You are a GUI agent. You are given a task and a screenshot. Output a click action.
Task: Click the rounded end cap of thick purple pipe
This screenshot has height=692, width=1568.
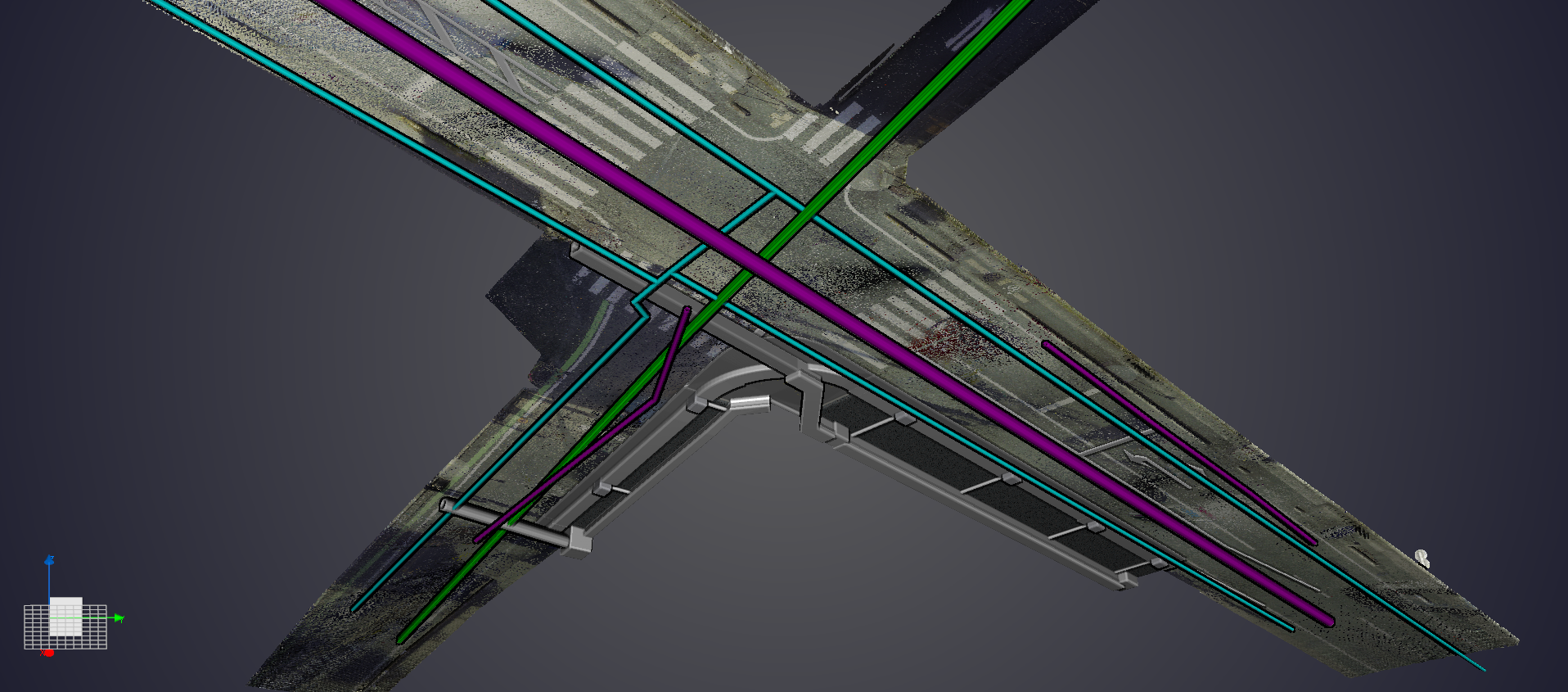[1327, 621]
